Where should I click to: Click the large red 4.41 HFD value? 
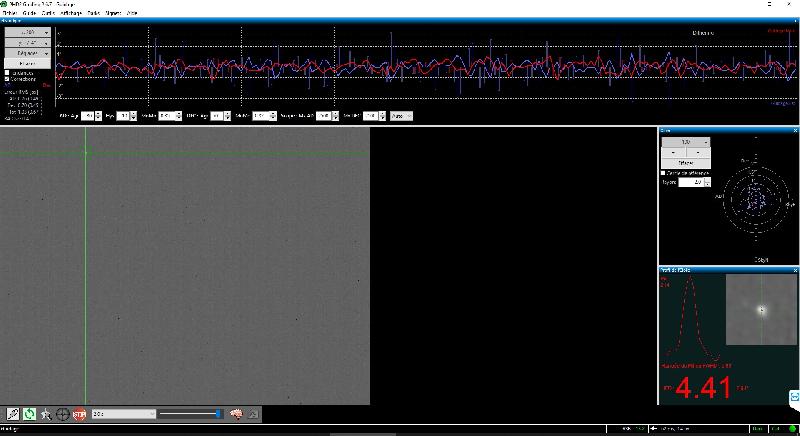click(703, 388)
